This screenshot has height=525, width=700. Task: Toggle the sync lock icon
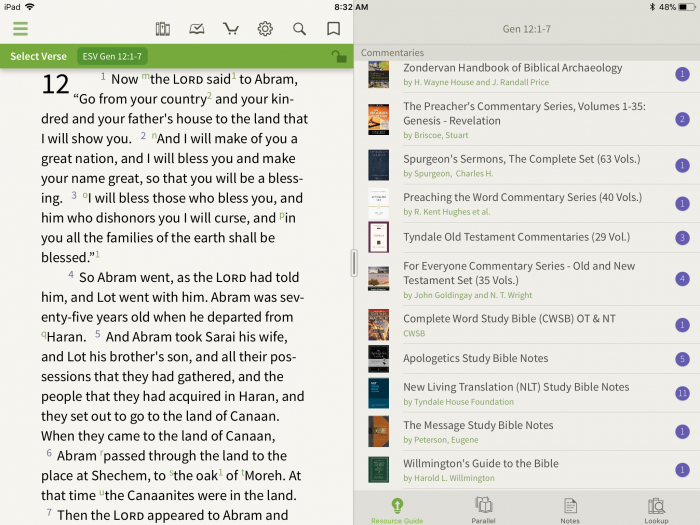(x=339, y=56)
